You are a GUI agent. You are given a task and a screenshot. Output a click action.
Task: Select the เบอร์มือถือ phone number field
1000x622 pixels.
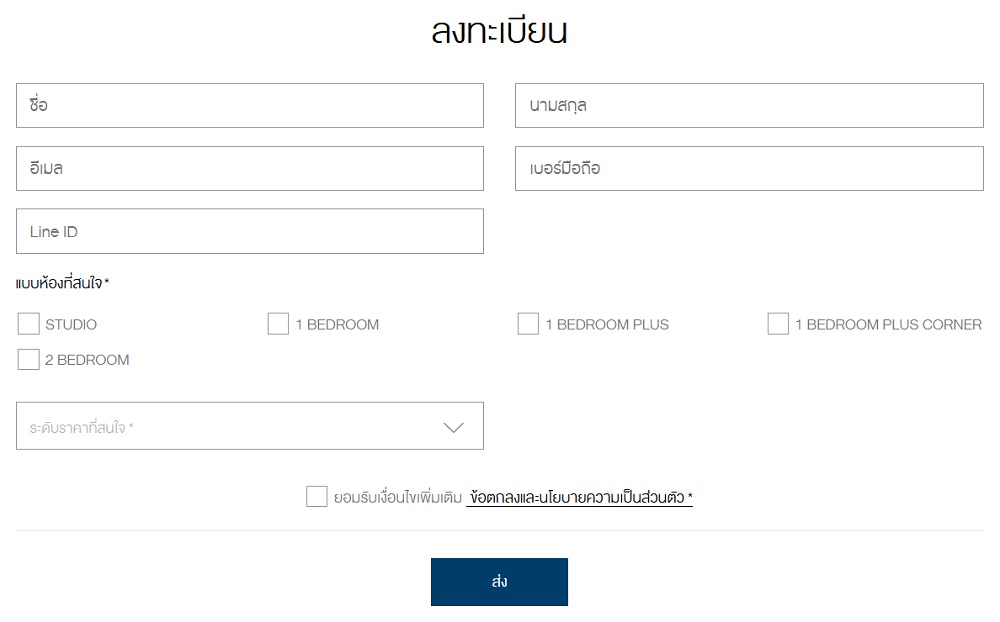pos(749,168)
